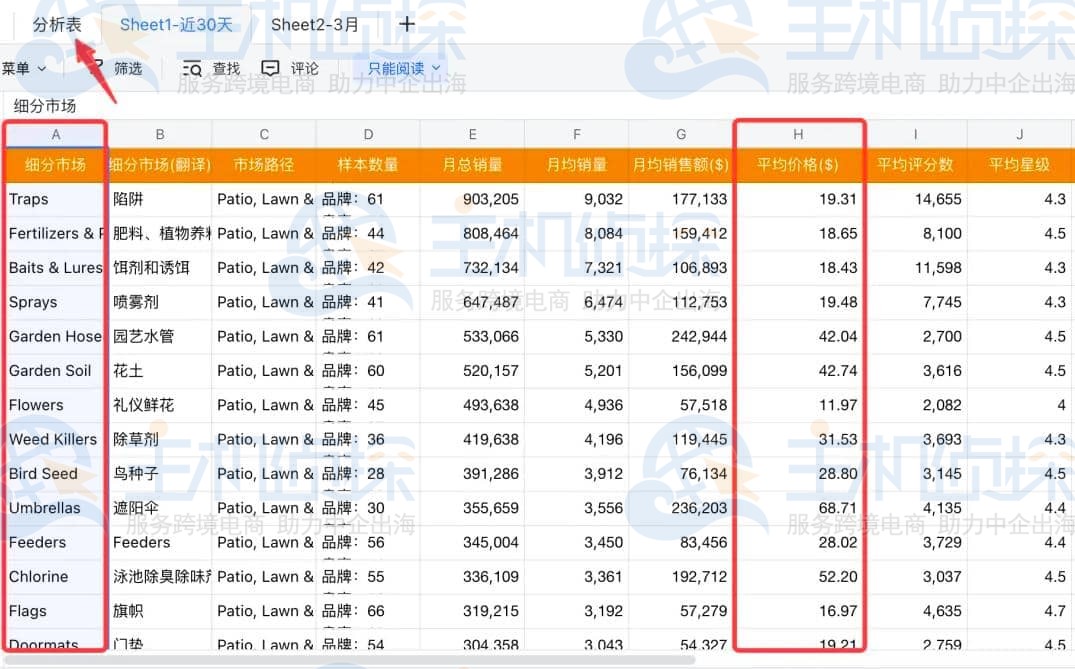Click the 平均价格($) header cell
The height and width of the screenshot is (669, 1075).
(798, 165)
